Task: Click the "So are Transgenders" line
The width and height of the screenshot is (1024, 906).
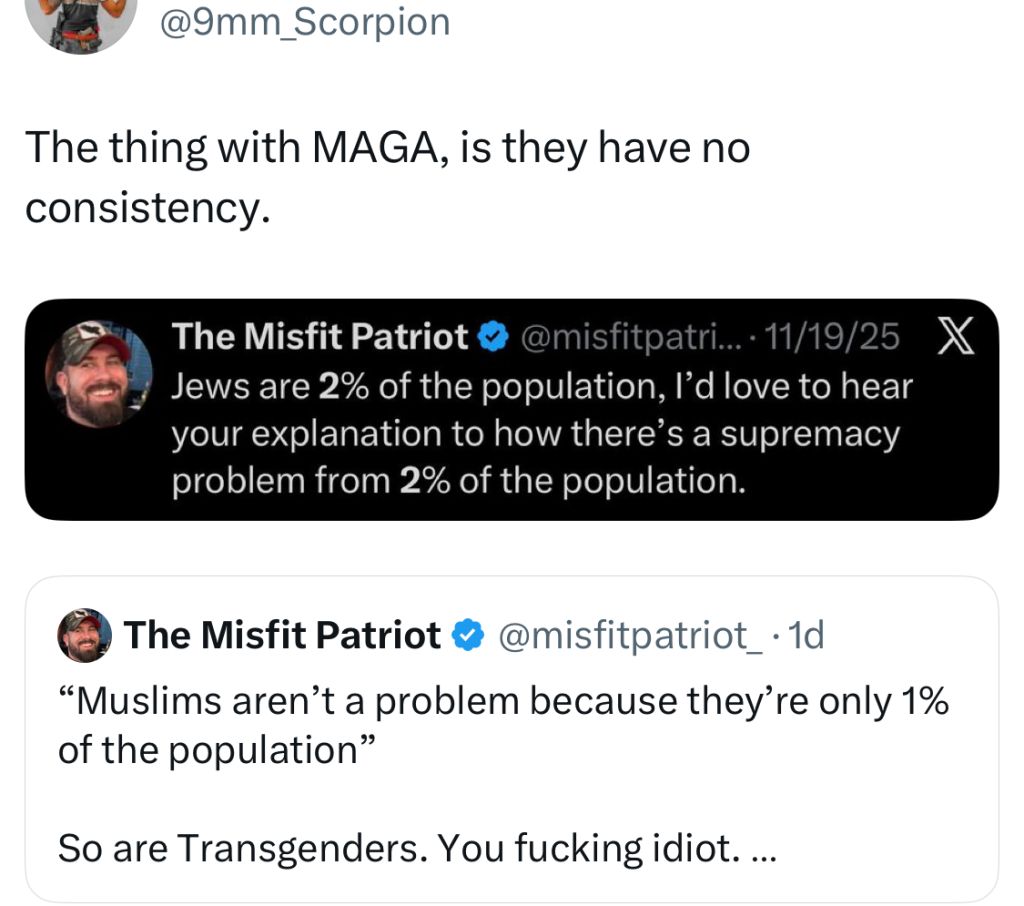Action: [398, 849]
